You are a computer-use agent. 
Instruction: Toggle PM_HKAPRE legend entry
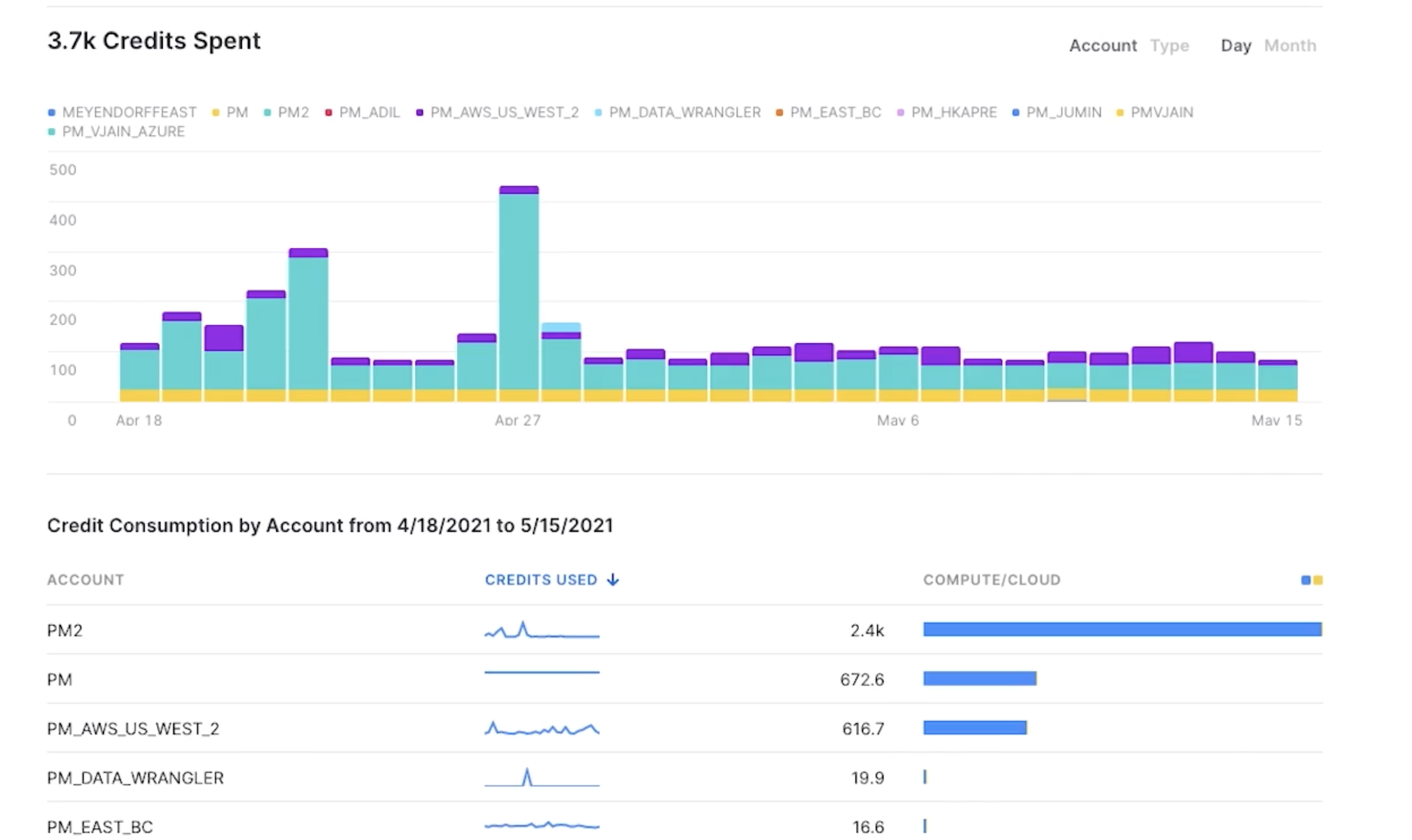click(x=947, y=112)
